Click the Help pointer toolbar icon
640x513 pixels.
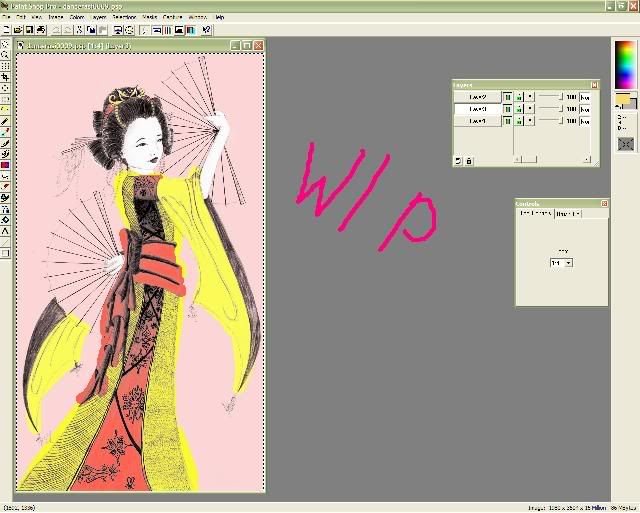206,30
